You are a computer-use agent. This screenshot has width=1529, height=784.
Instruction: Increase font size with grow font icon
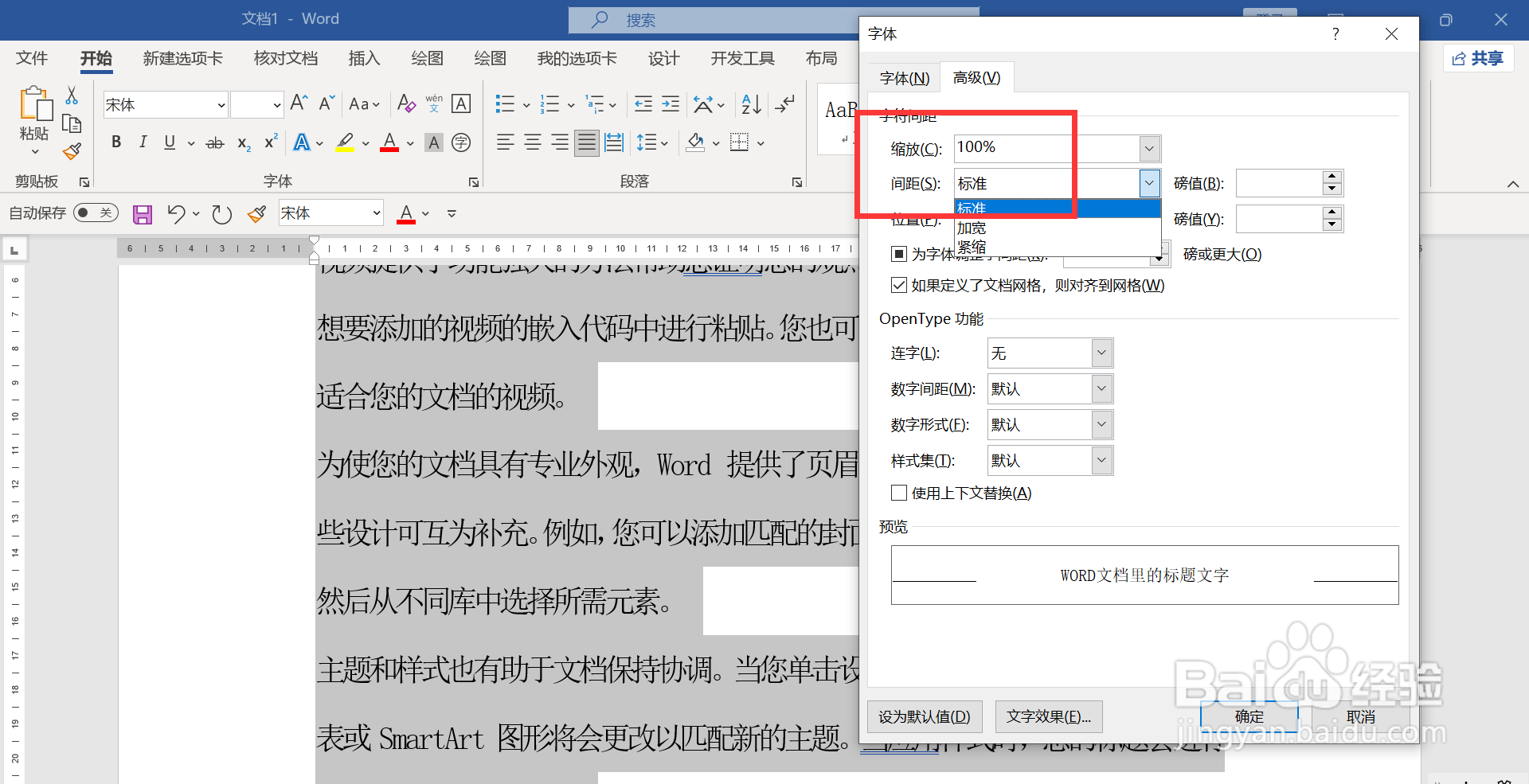(x=299, y=103)
